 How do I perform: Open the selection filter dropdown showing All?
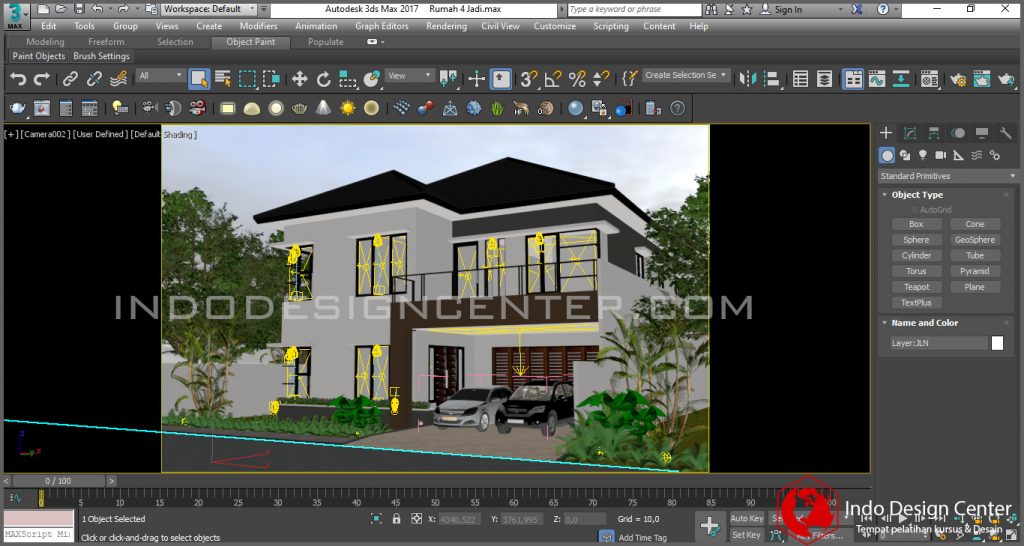(161, 76)
